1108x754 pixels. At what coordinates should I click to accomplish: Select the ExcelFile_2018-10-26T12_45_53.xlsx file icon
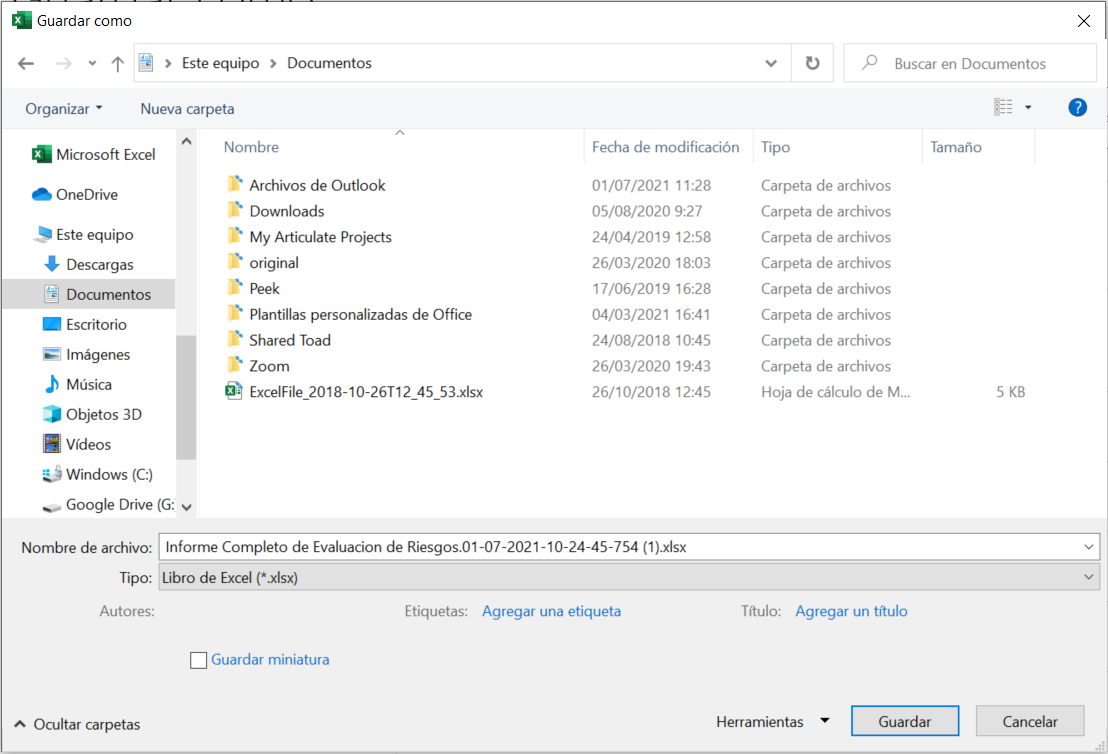tap(235, 392)
